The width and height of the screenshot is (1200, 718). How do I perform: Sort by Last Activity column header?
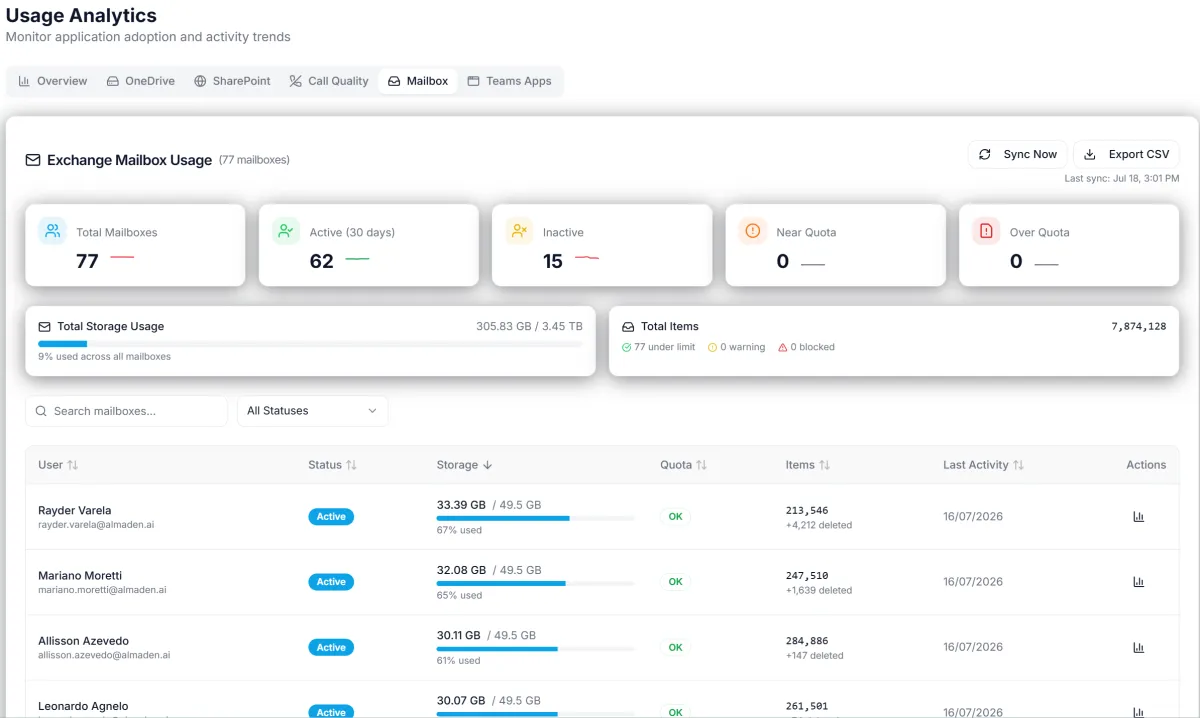point(983,465)
